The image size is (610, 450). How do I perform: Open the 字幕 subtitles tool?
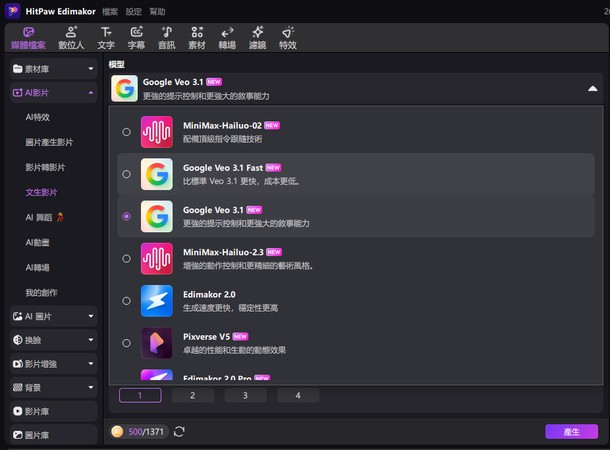[136, 38]
